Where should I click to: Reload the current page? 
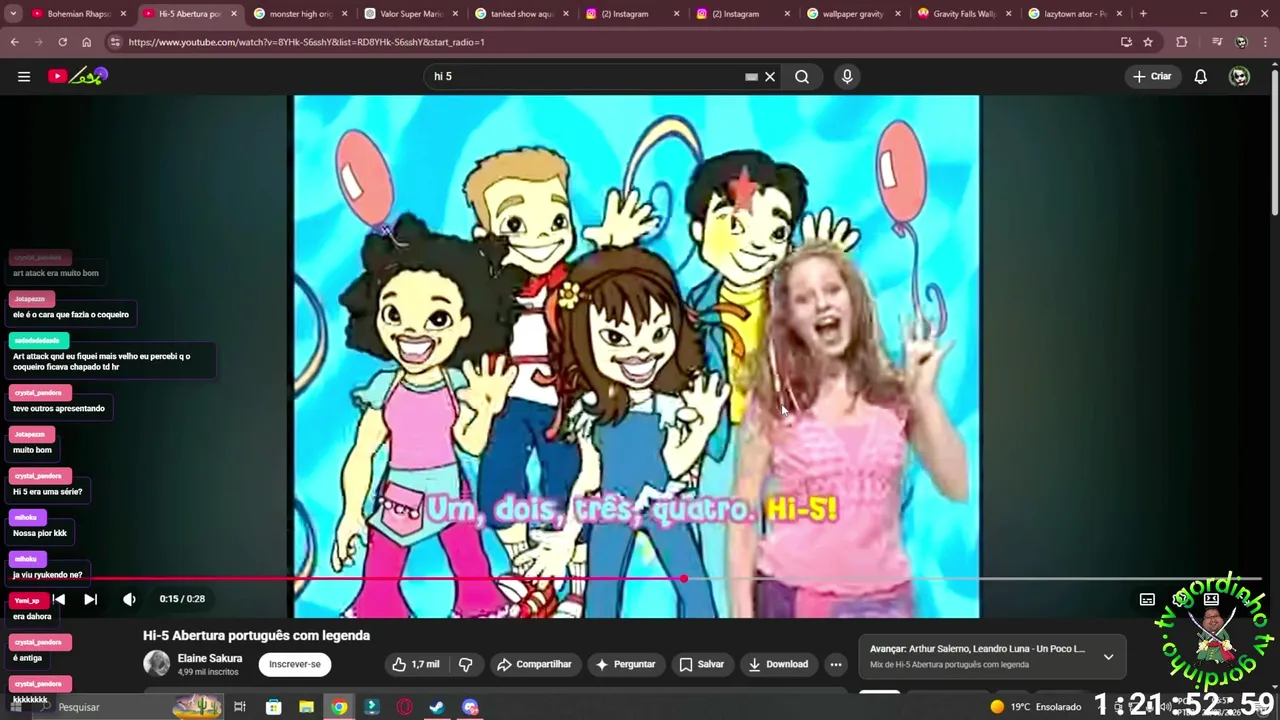coord(62,42)
